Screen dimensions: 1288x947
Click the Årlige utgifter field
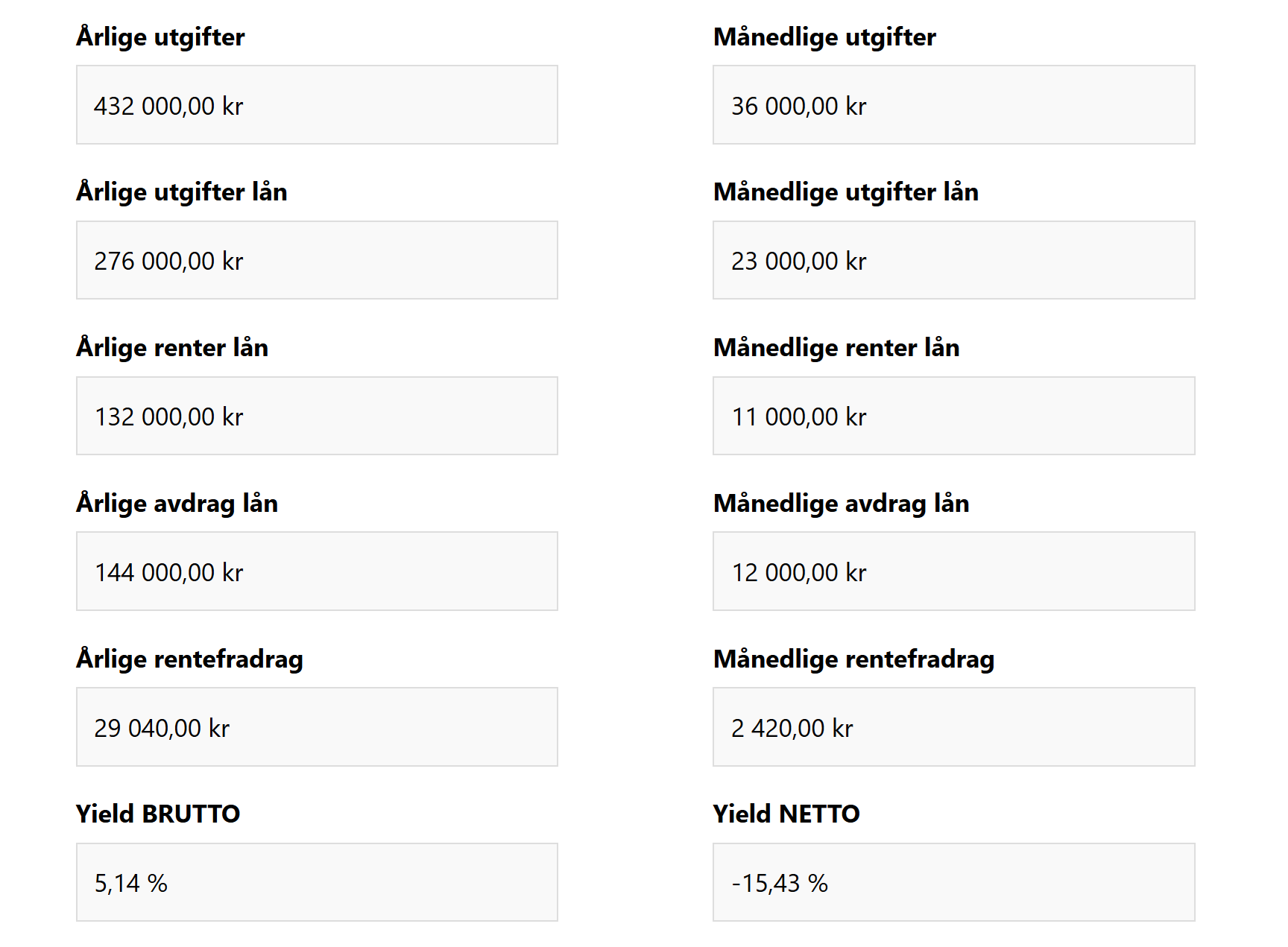[317, 105]
